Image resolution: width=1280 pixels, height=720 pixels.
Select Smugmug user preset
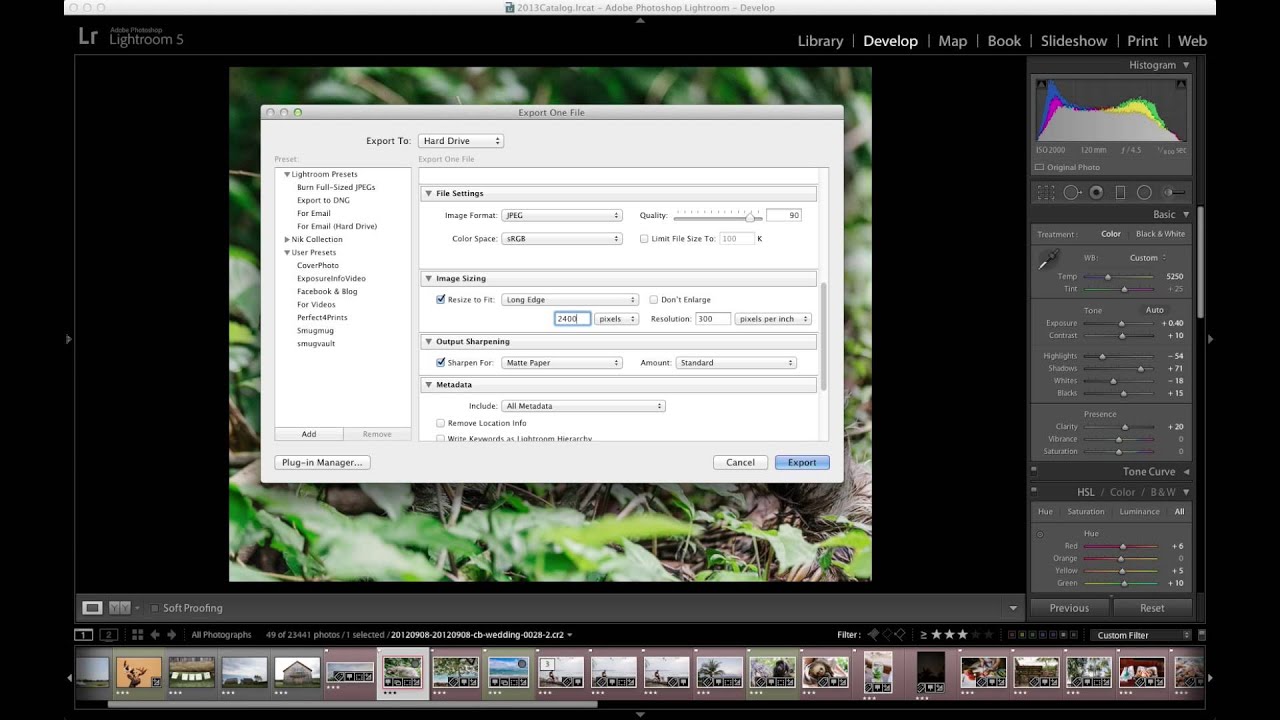pos(315,330)
